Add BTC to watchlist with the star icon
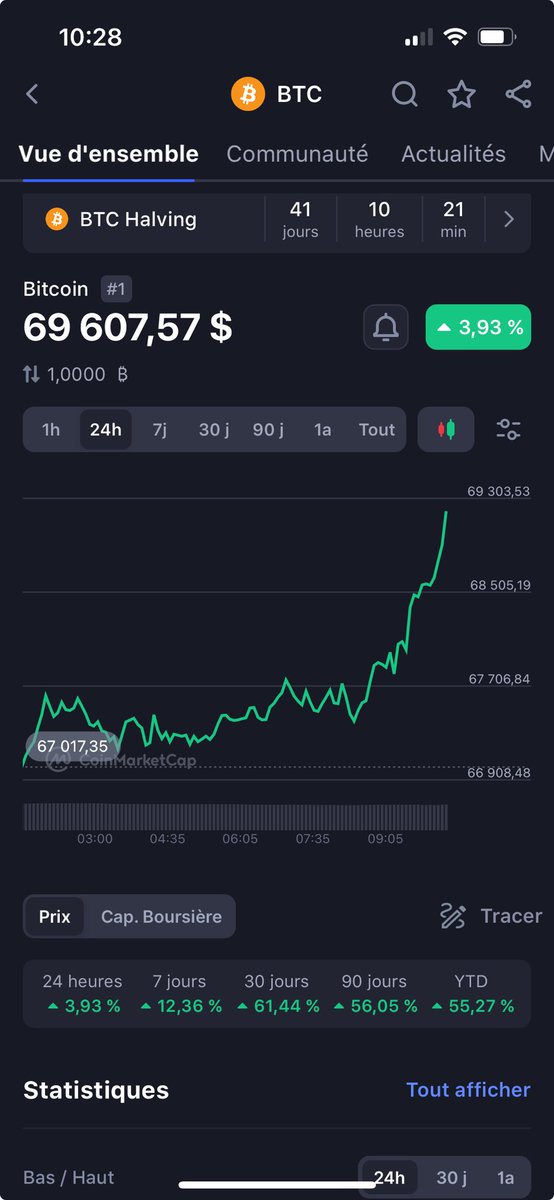The height and width of the screenshot is (1200, 554). pos(461,94)
